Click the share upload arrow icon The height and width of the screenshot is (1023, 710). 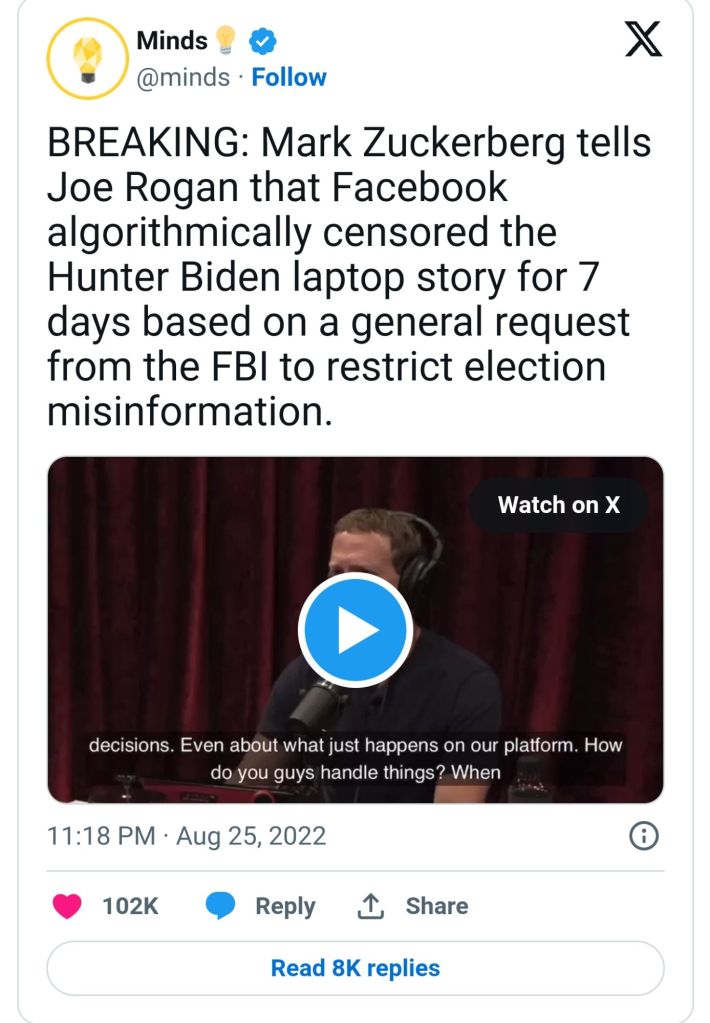371,906
